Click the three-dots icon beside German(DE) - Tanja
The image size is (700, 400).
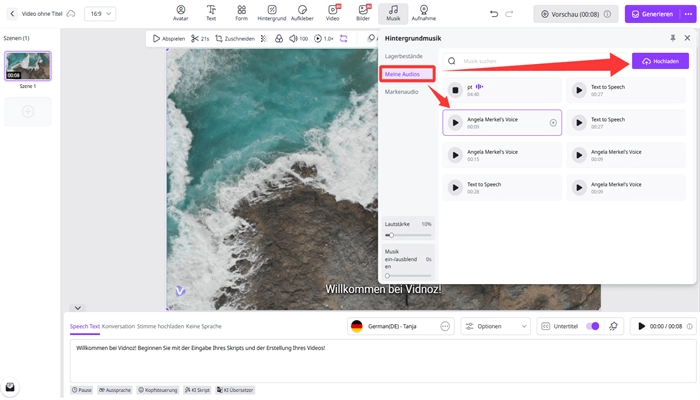pyautogui.click(x=445, y=326)
